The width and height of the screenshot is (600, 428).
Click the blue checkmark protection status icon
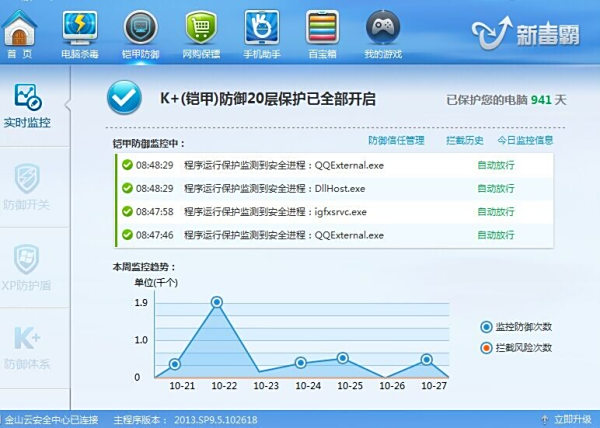(x=124, y=97)
